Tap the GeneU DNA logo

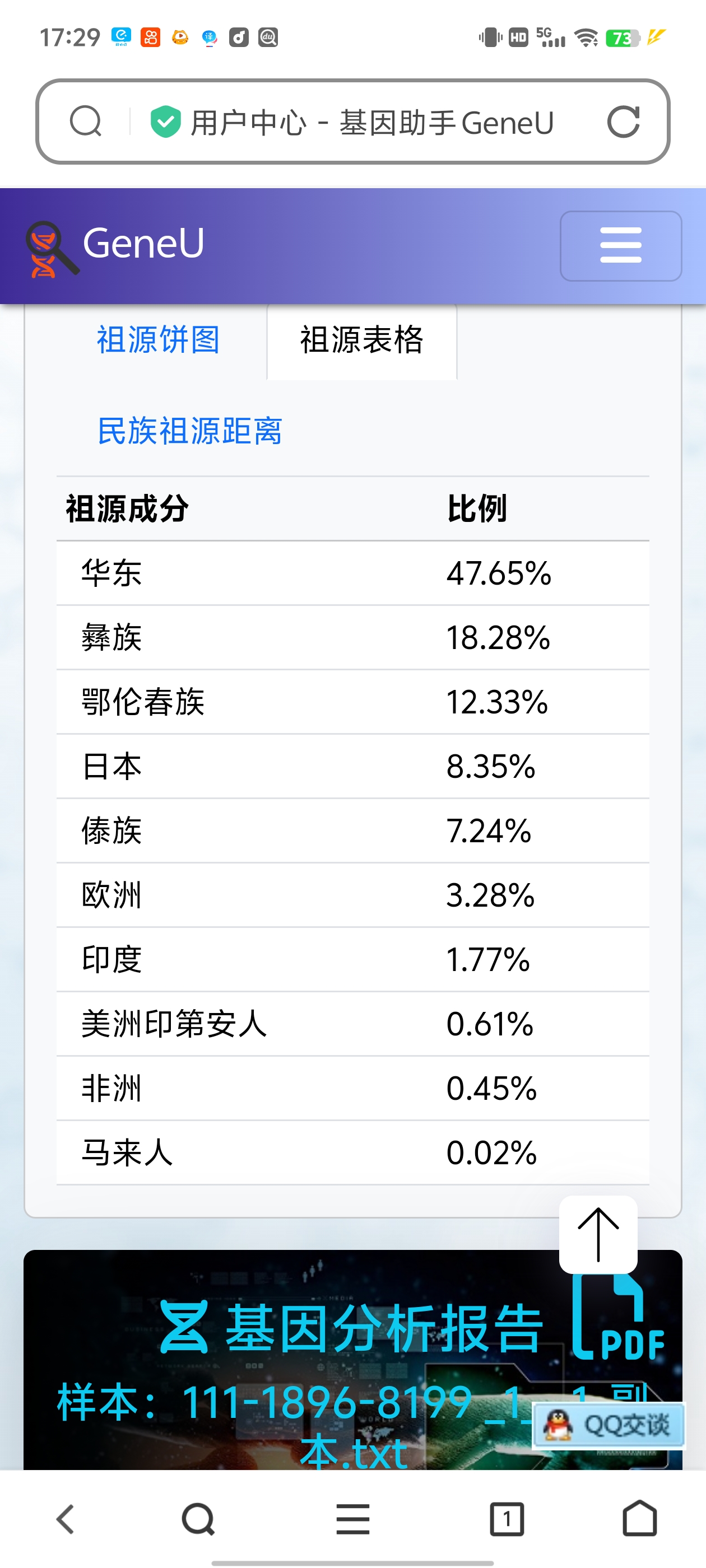[51, 248]
